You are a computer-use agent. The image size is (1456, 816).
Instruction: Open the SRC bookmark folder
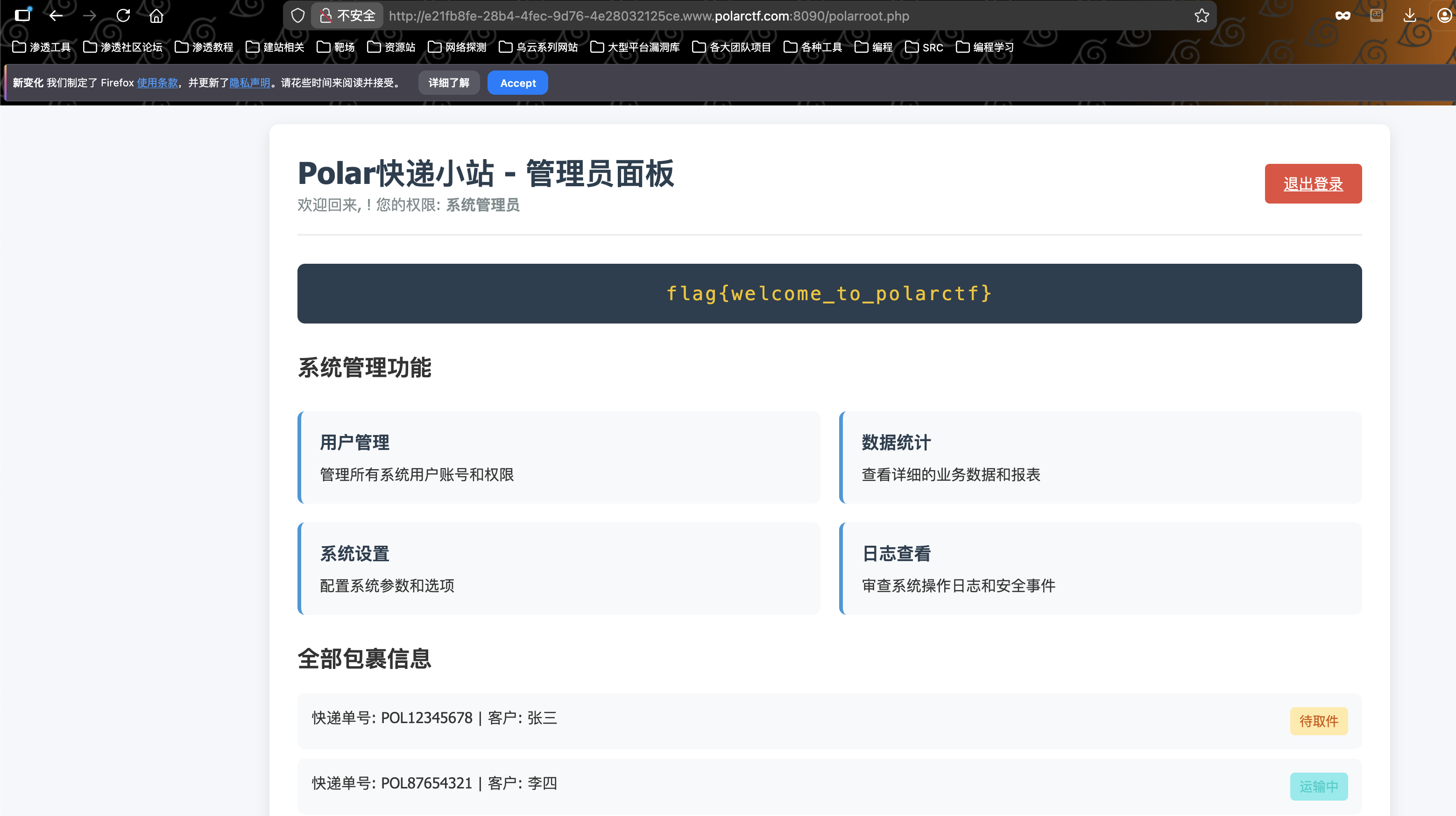pos(924,48)
